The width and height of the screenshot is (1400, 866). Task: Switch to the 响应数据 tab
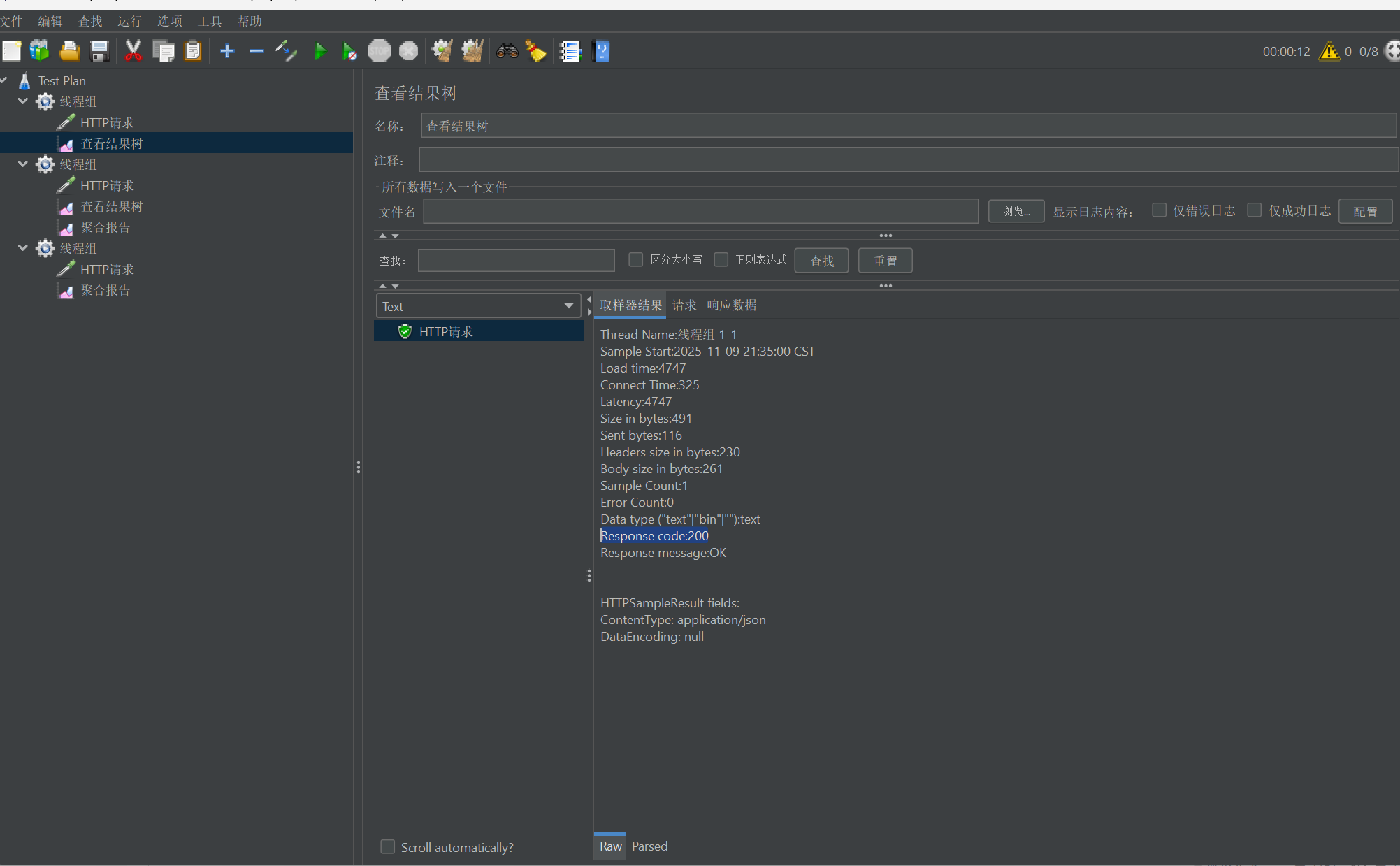pos(731,305)
